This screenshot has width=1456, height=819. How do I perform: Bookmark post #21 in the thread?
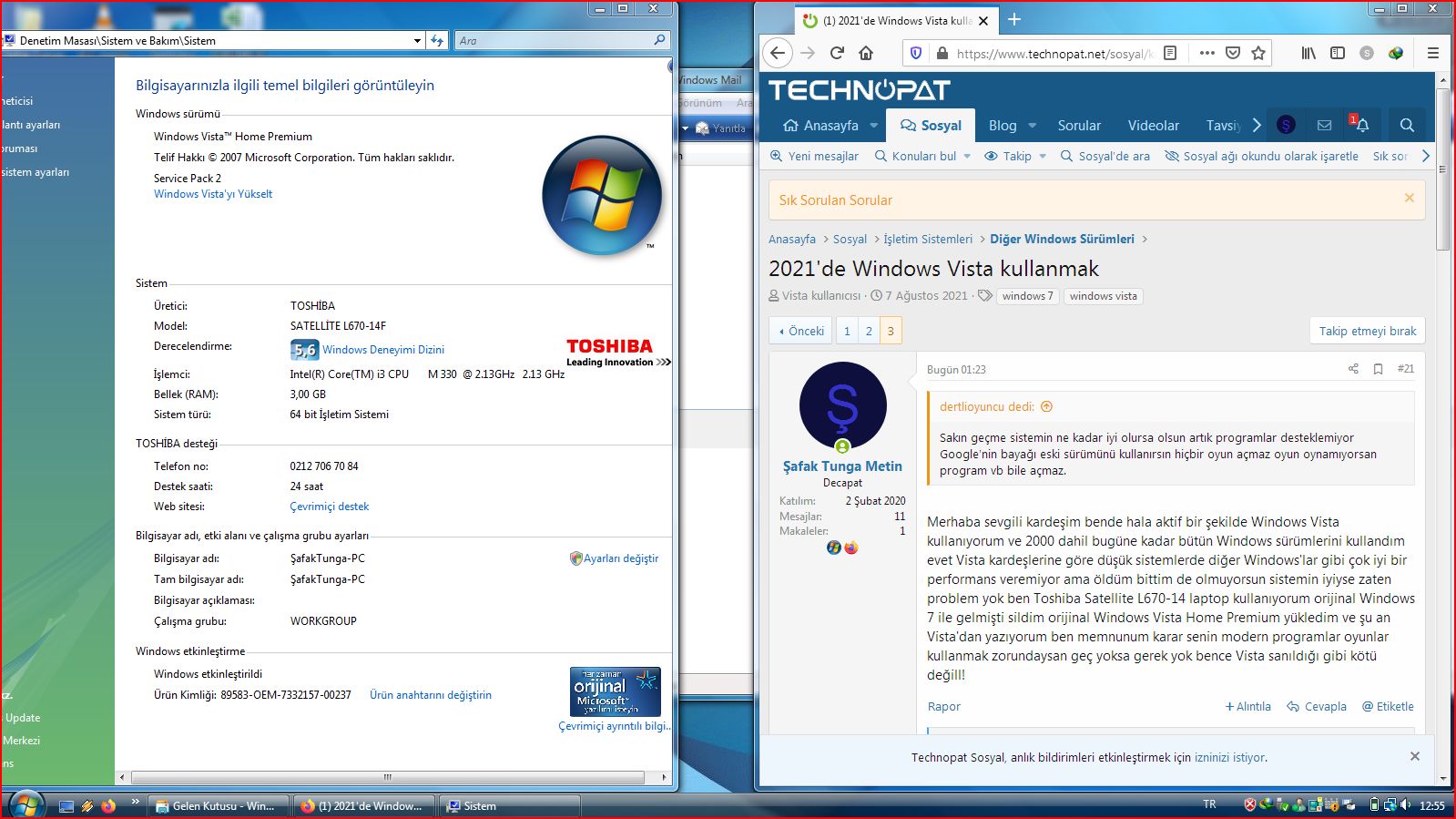point(1378,369)
